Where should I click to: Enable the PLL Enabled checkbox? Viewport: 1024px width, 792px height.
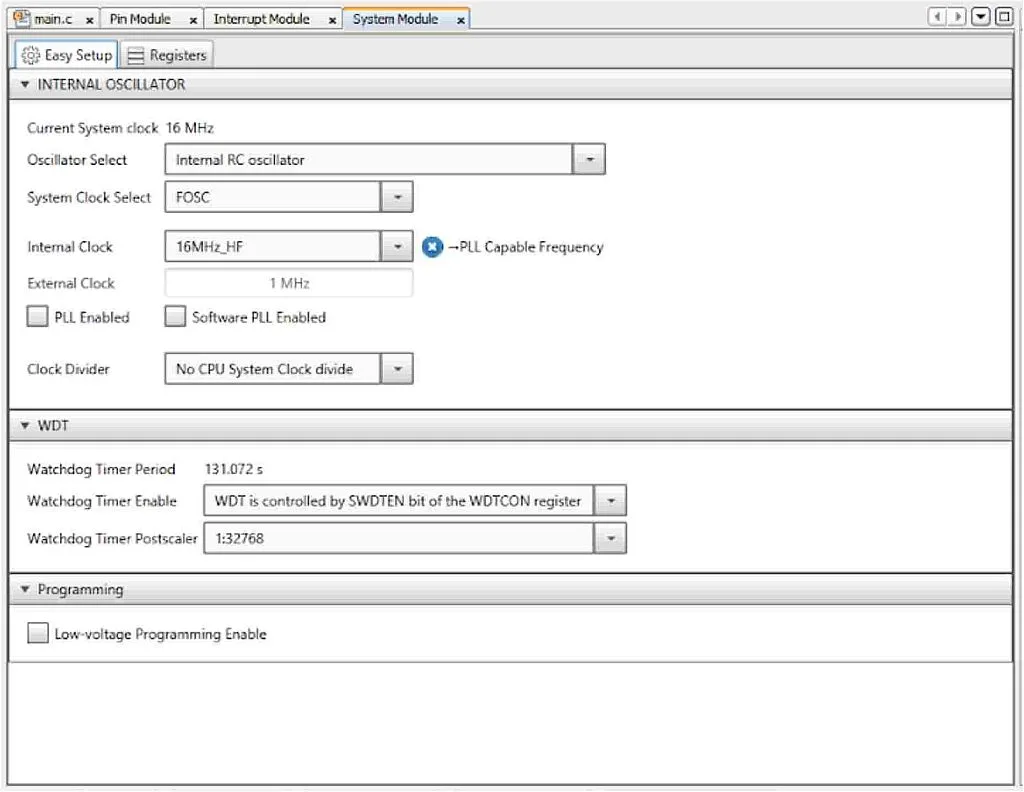tap(37, 316)
